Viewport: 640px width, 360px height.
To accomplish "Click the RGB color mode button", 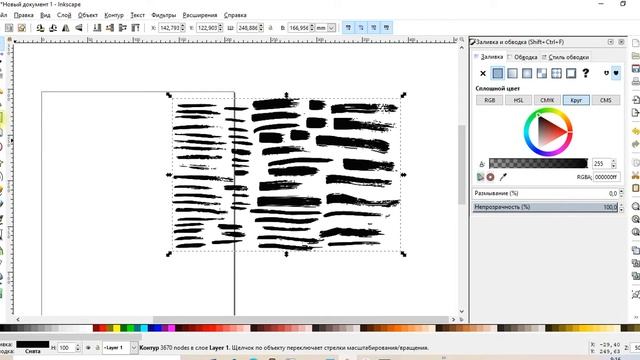I will coord(489,100).
